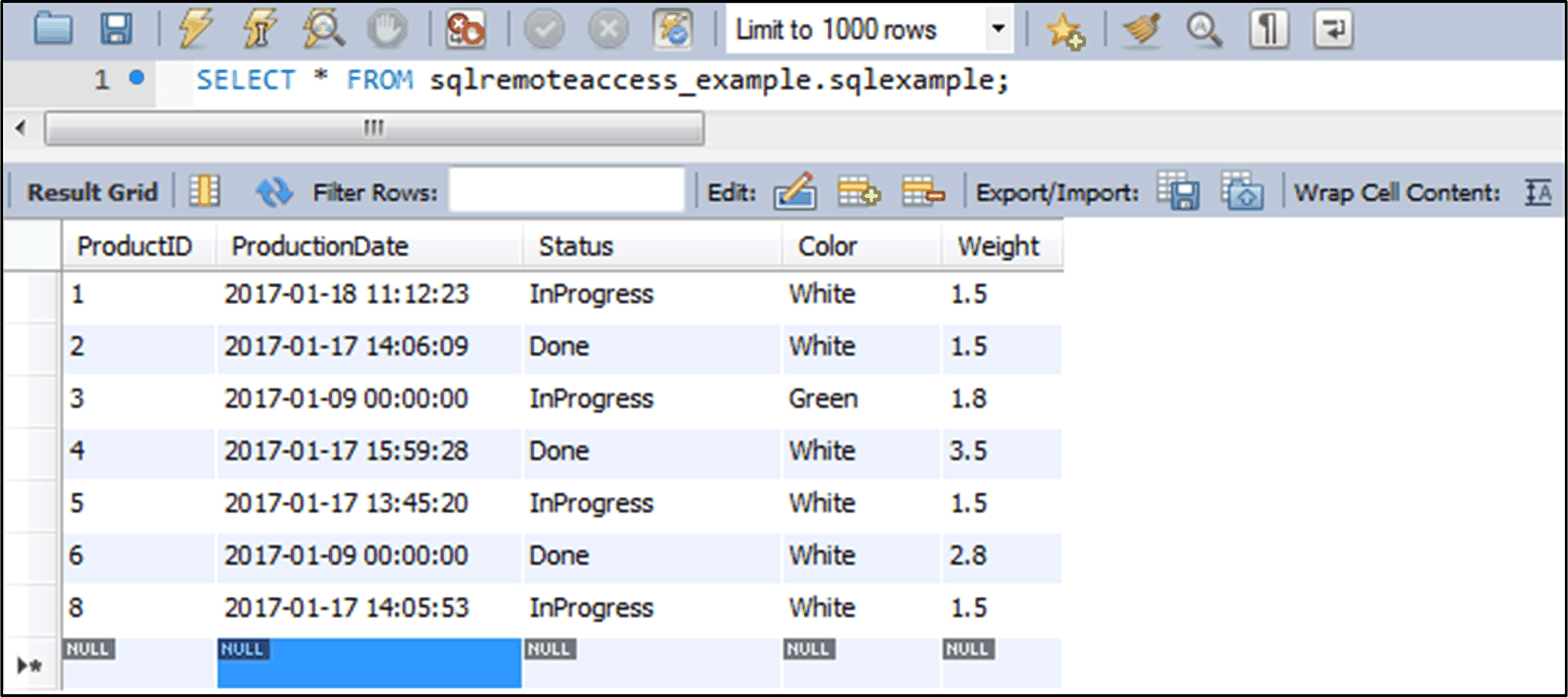Open the Limit to 1000 rows dropdown
This screenshot has width=1568, height=697.
(x=998, y=29)
